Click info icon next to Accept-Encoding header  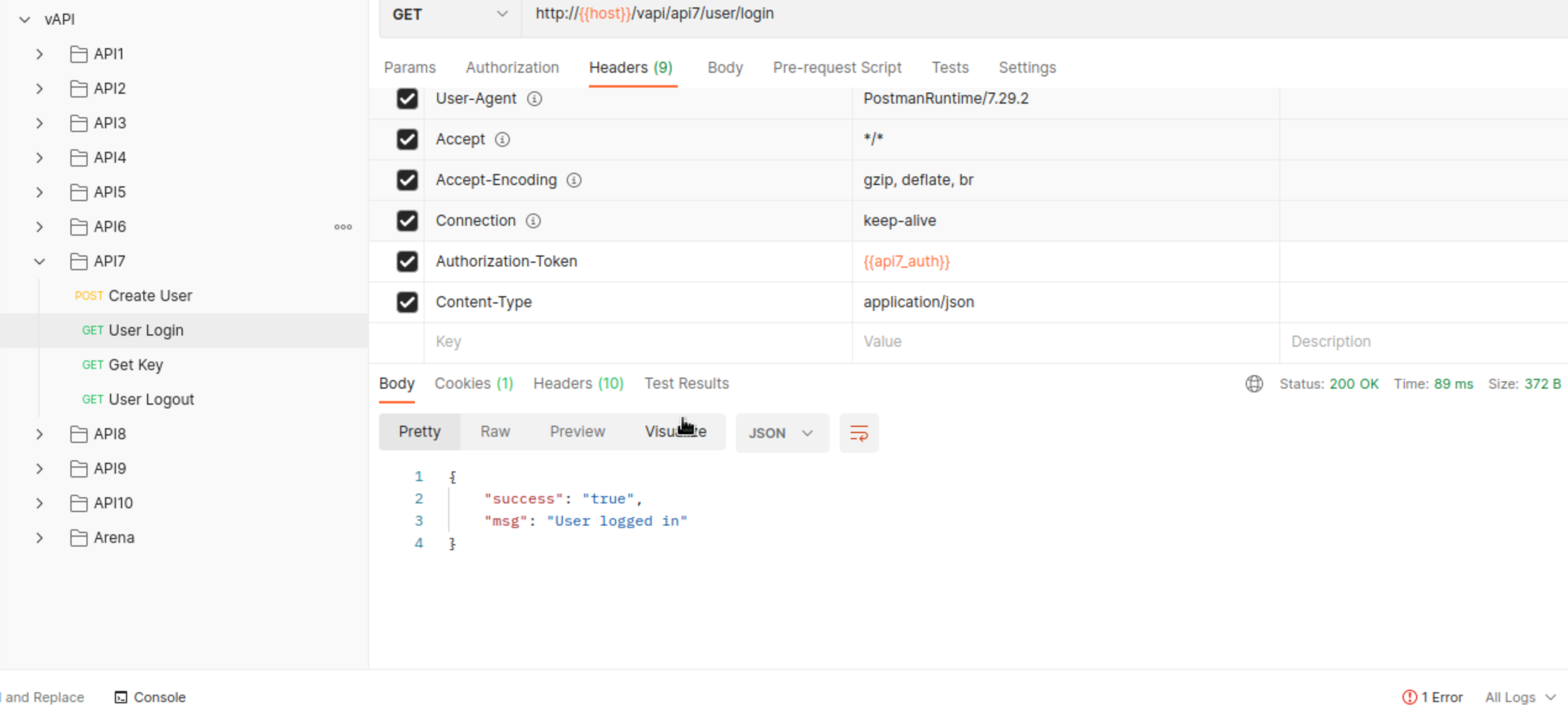pos(574,180)
